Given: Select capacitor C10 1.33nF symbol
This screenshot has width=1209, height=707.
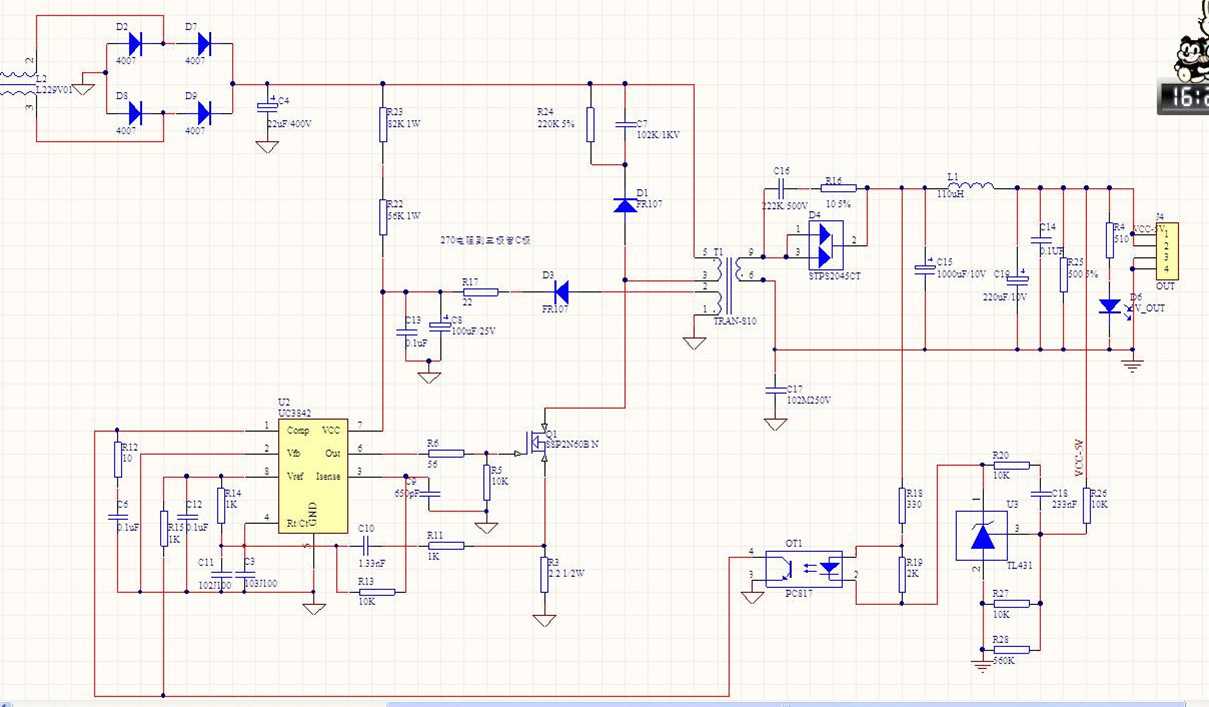Looking at the screenshot, I should pyautogui.click(x=365, y=545).
